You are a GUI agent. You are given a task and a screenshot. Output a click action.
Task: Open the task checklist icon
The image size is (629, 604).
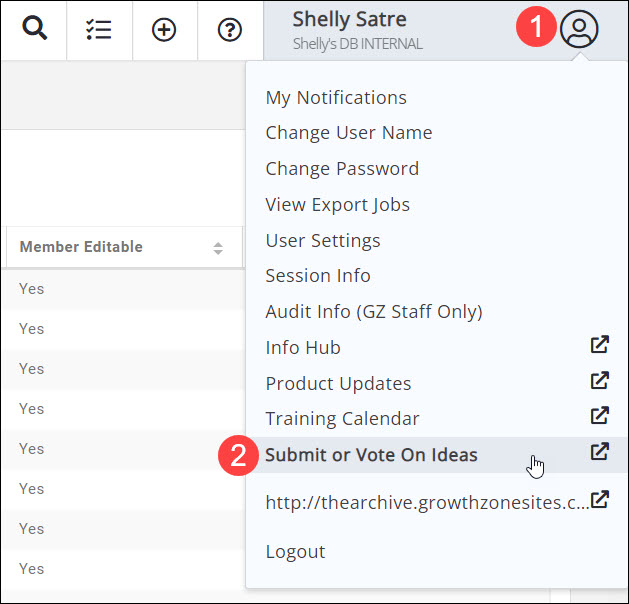point(99,29)
